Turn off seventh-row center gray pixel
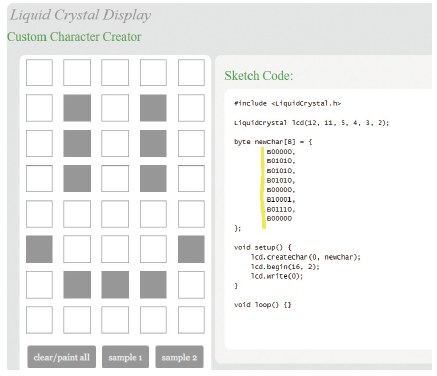437x376 pixels. [x=115, y=285]
